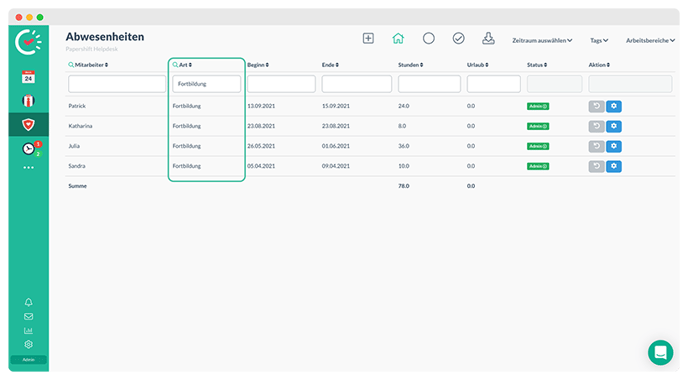This screenshot has width=688, height=380.
Task: Open the Tags dropdown
Action: pos(599,40)
